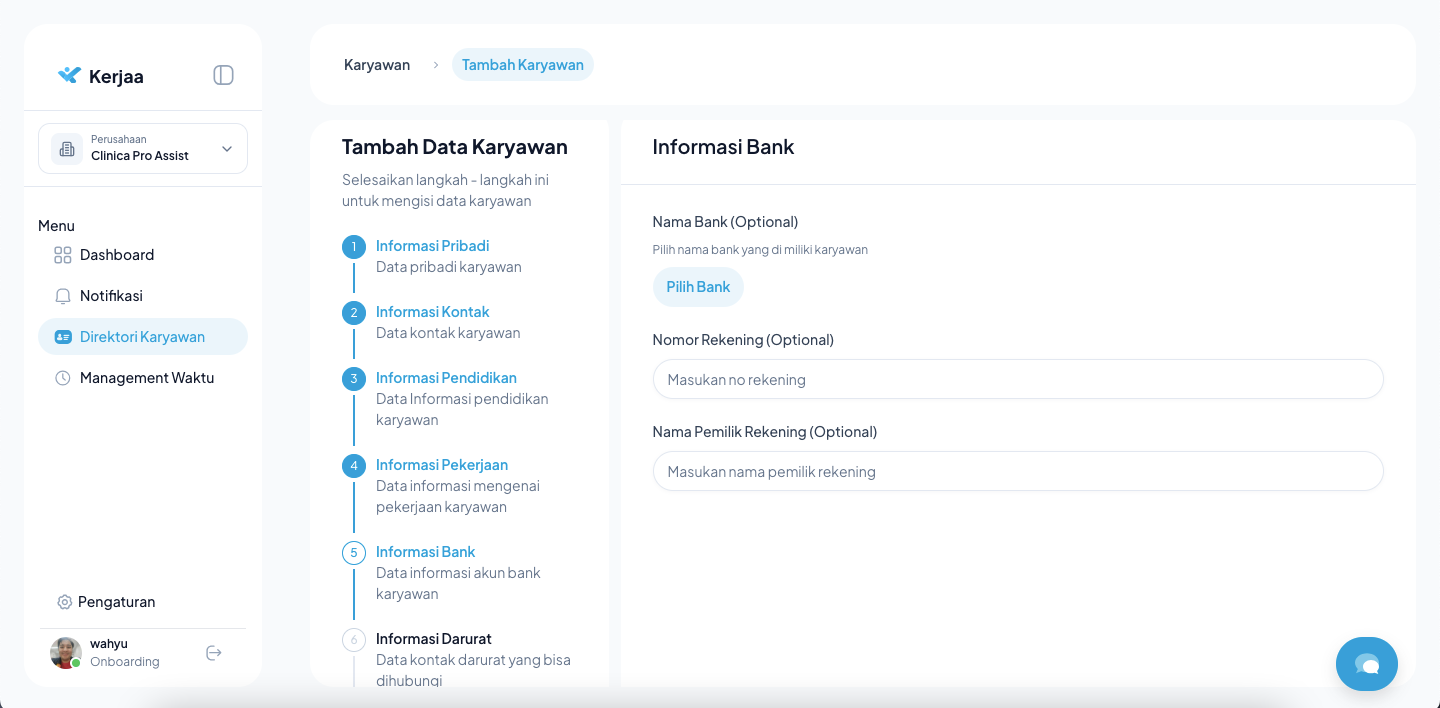Select step 3 Informasi Pendidikan

pos(446,378)
